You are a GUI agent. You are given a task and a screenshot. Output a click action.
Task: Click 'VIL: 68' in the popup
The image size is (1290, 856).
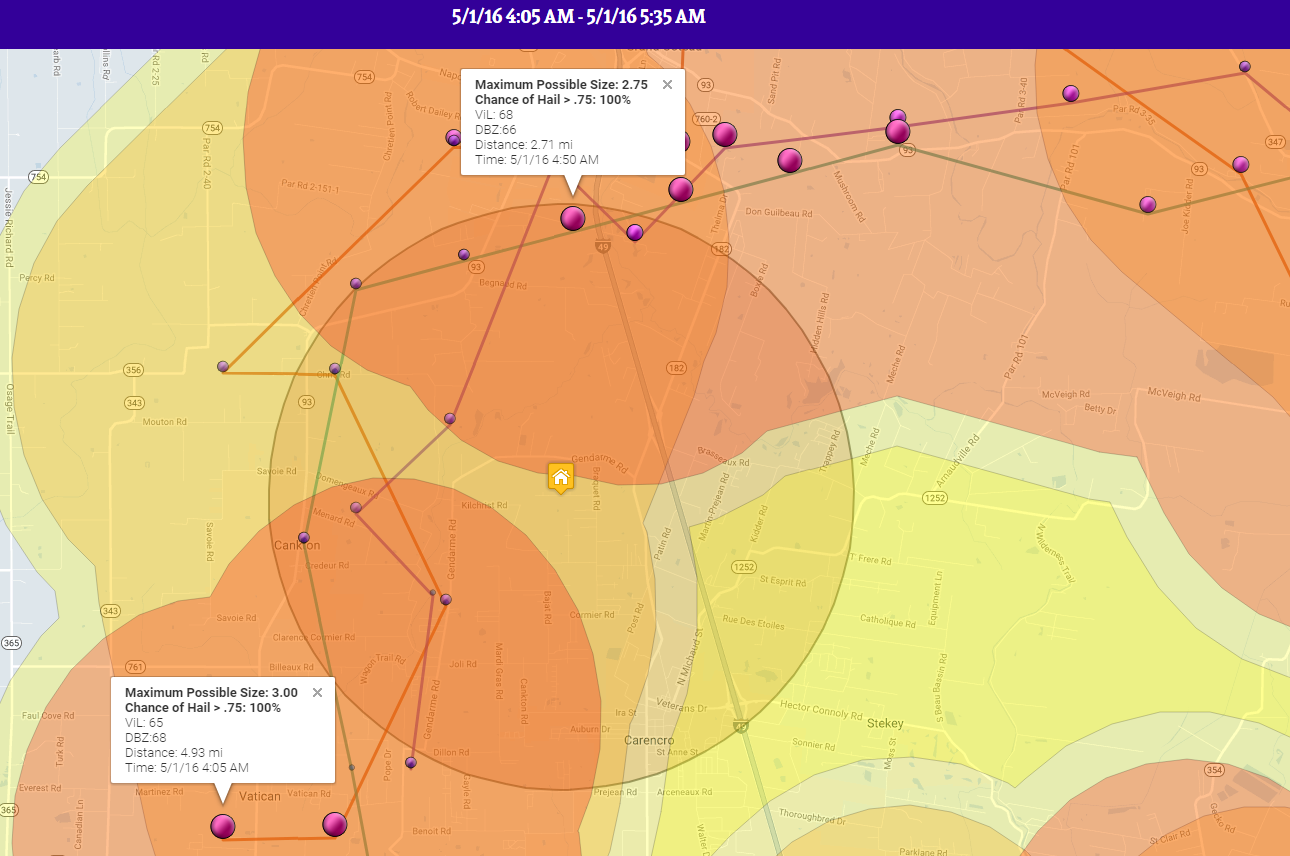494,115
